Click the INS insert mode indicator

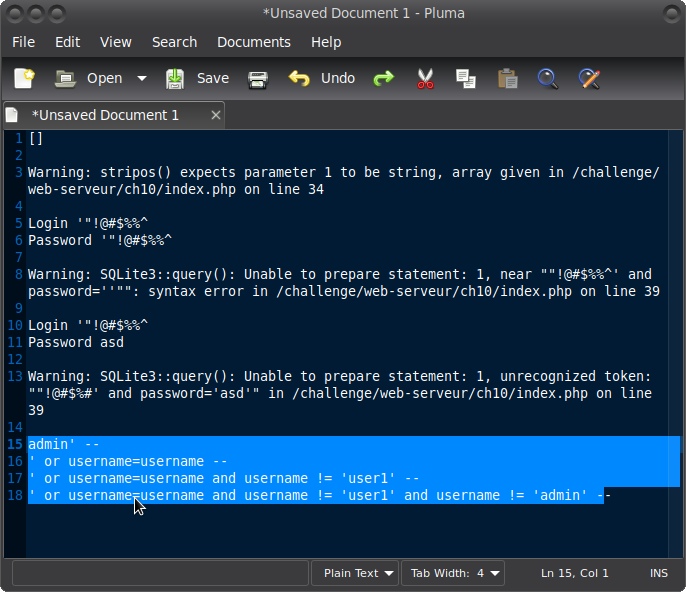(658, 573)
